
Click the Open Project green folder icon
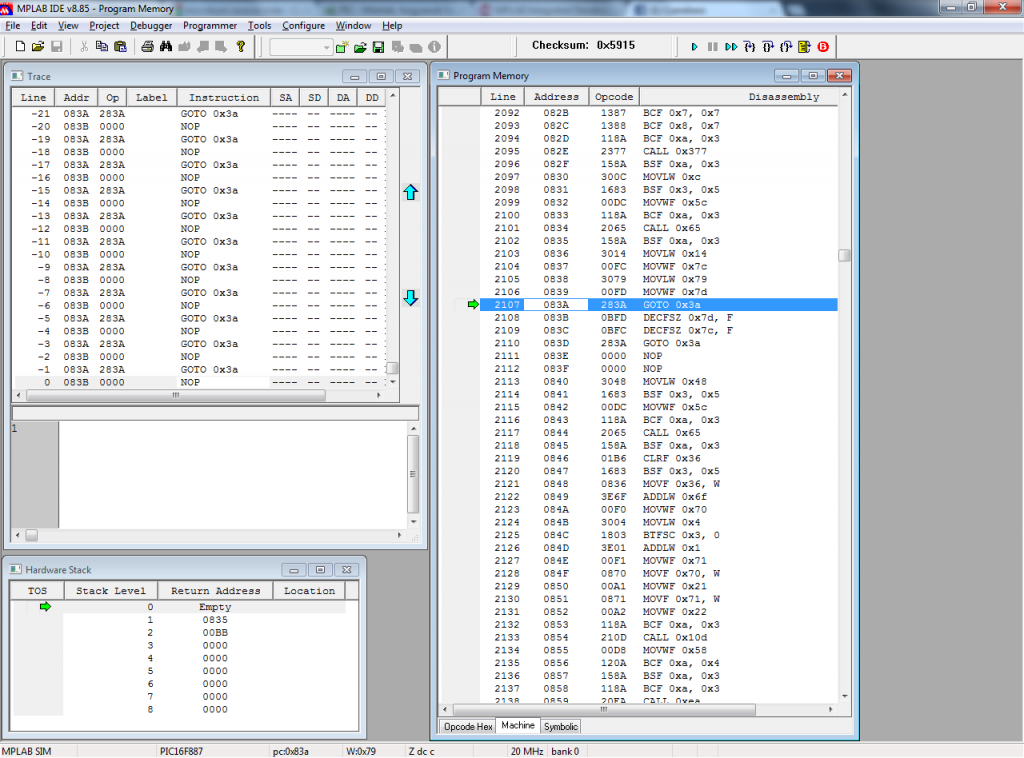click(360, 47)
